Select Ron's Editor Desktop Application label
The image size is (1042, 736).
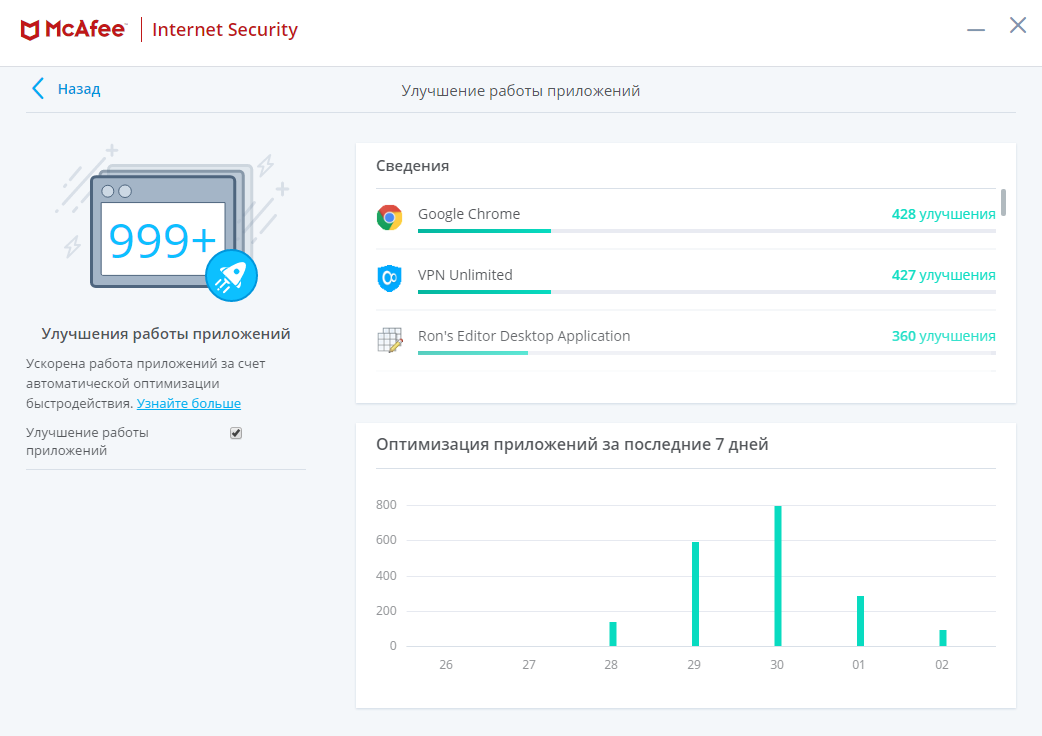coord(524,336)
